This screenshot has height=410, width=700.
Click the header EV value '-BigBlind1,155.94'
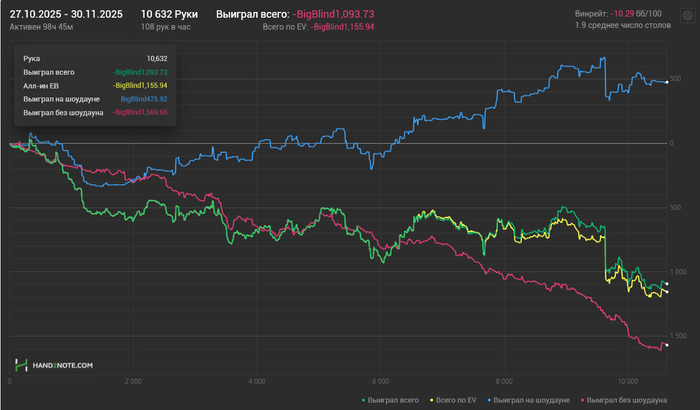point(342,27)
